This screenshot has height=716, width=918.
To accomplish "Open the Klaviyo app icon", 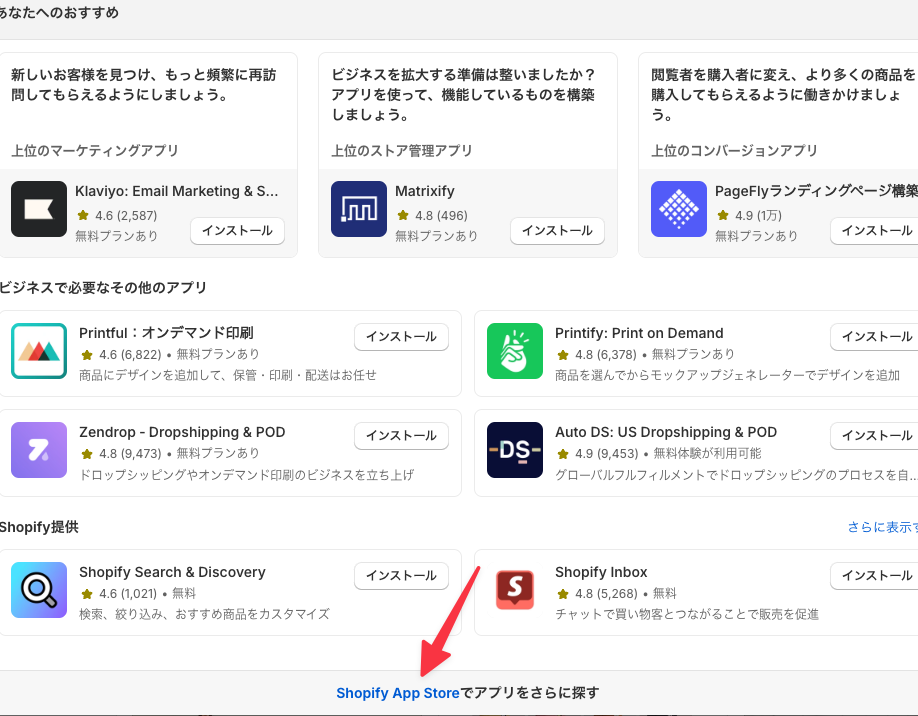I will [x=39, y=209].
